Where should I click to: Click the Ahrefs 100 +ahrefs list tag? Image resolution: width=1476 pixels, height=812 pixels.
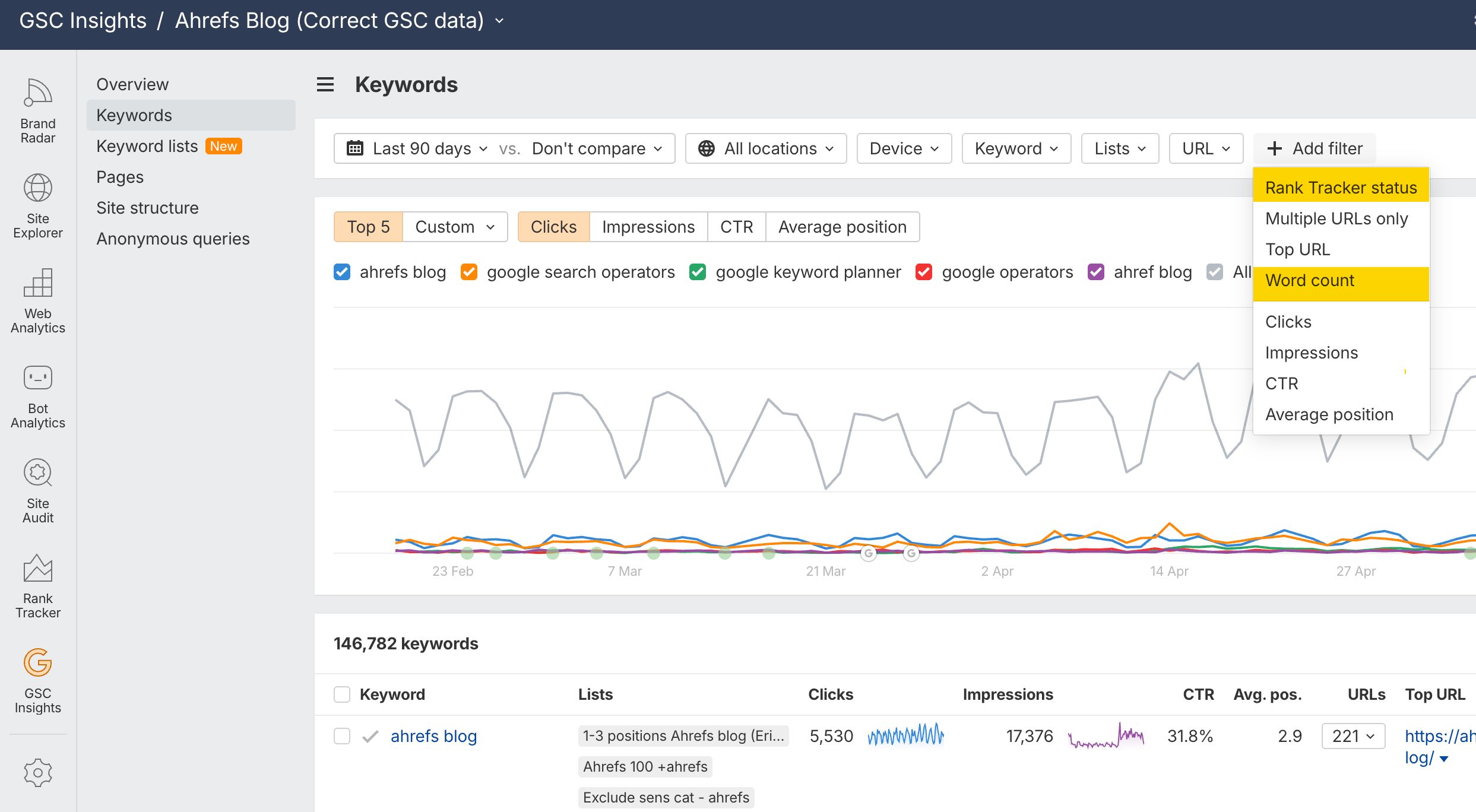click(x=645, y=766)
